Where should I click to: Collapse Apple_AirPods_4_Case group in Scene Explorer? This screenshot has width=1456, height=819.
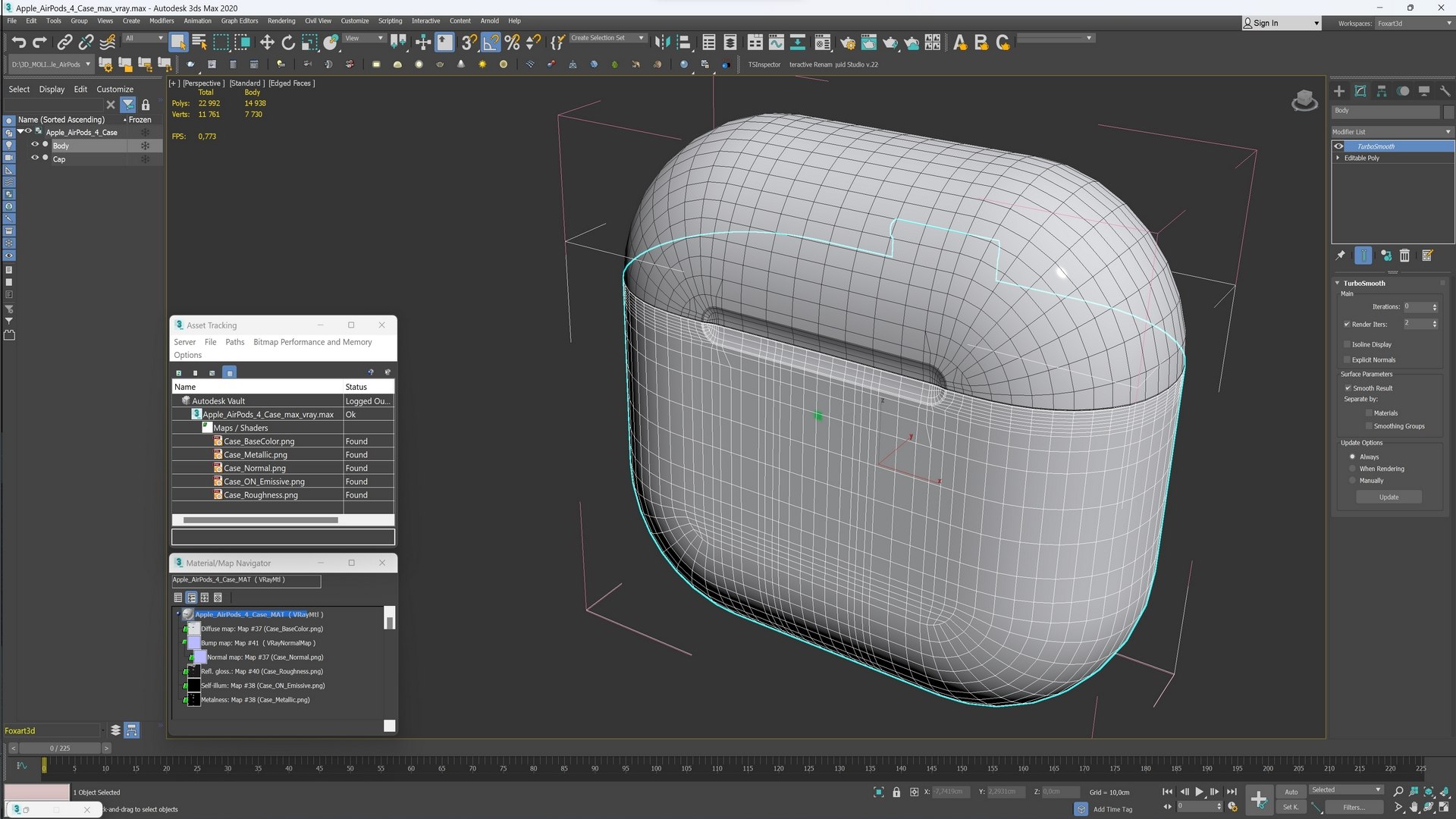[x=20, y=132]
